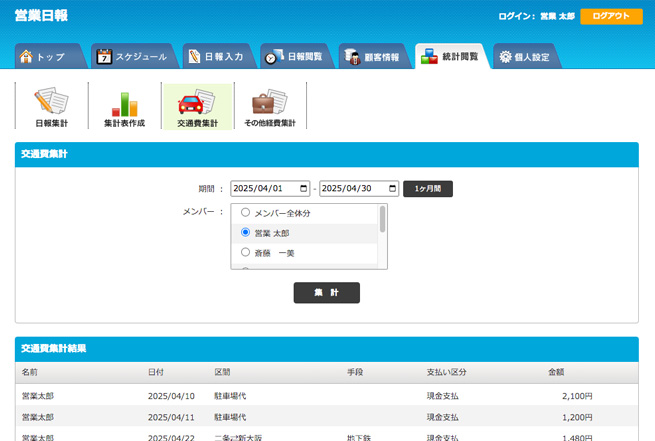Screen dimensions: 655x441
Task: Click the 金額 column header
Action: coord(556,372)
